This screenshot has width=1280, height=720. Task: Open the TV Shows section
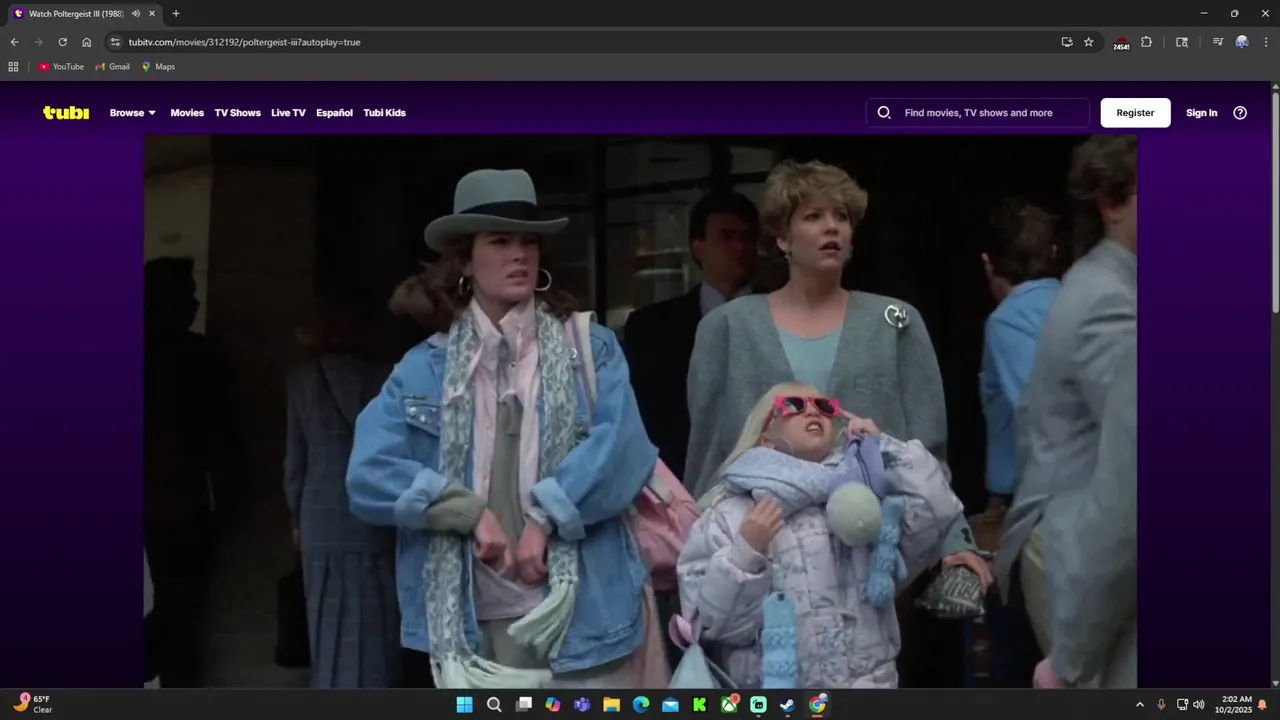click(237, 113)
